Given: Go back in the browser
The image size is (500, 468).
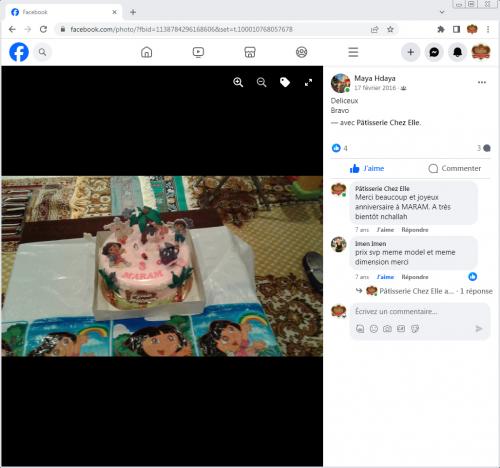Looking at the screenshot, I should (x=12, y=29).
